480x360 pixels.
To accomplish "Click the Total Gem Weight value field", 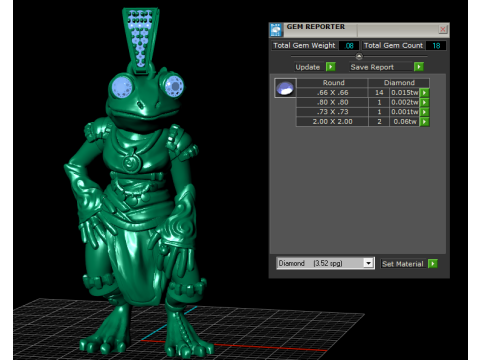I will click(x=349, y=46).
